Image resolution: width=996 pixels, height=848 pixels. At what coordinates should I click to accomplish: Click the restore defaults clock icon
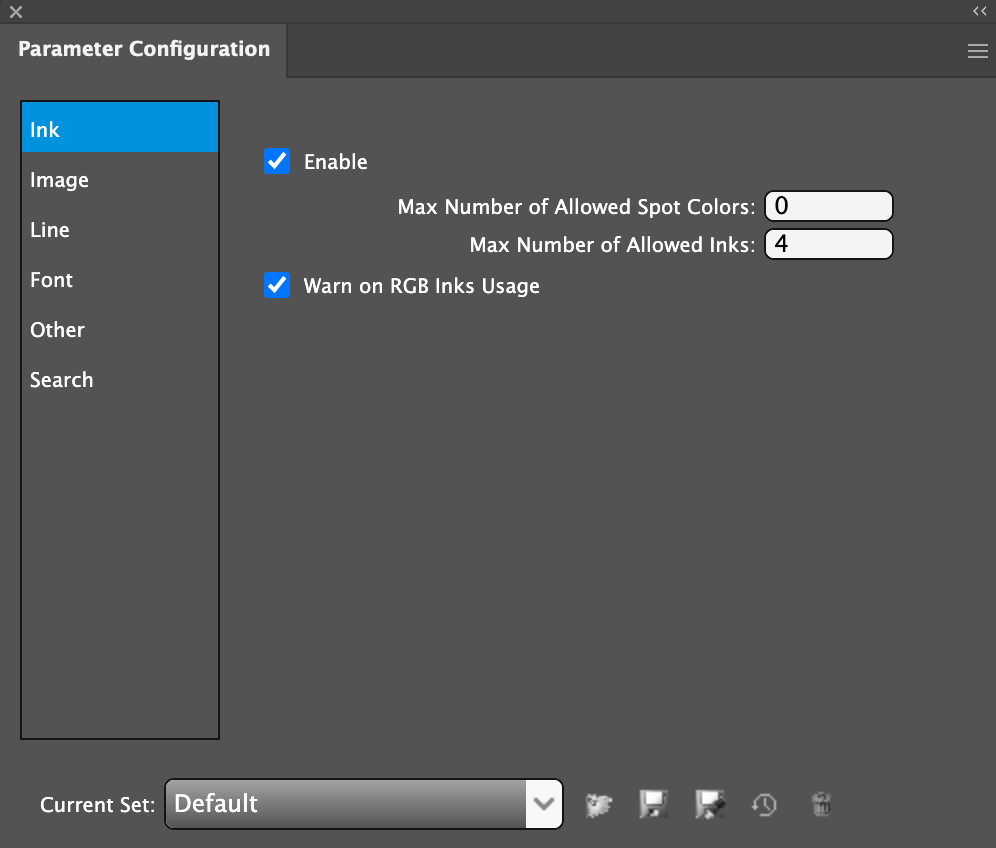(765, 804)
